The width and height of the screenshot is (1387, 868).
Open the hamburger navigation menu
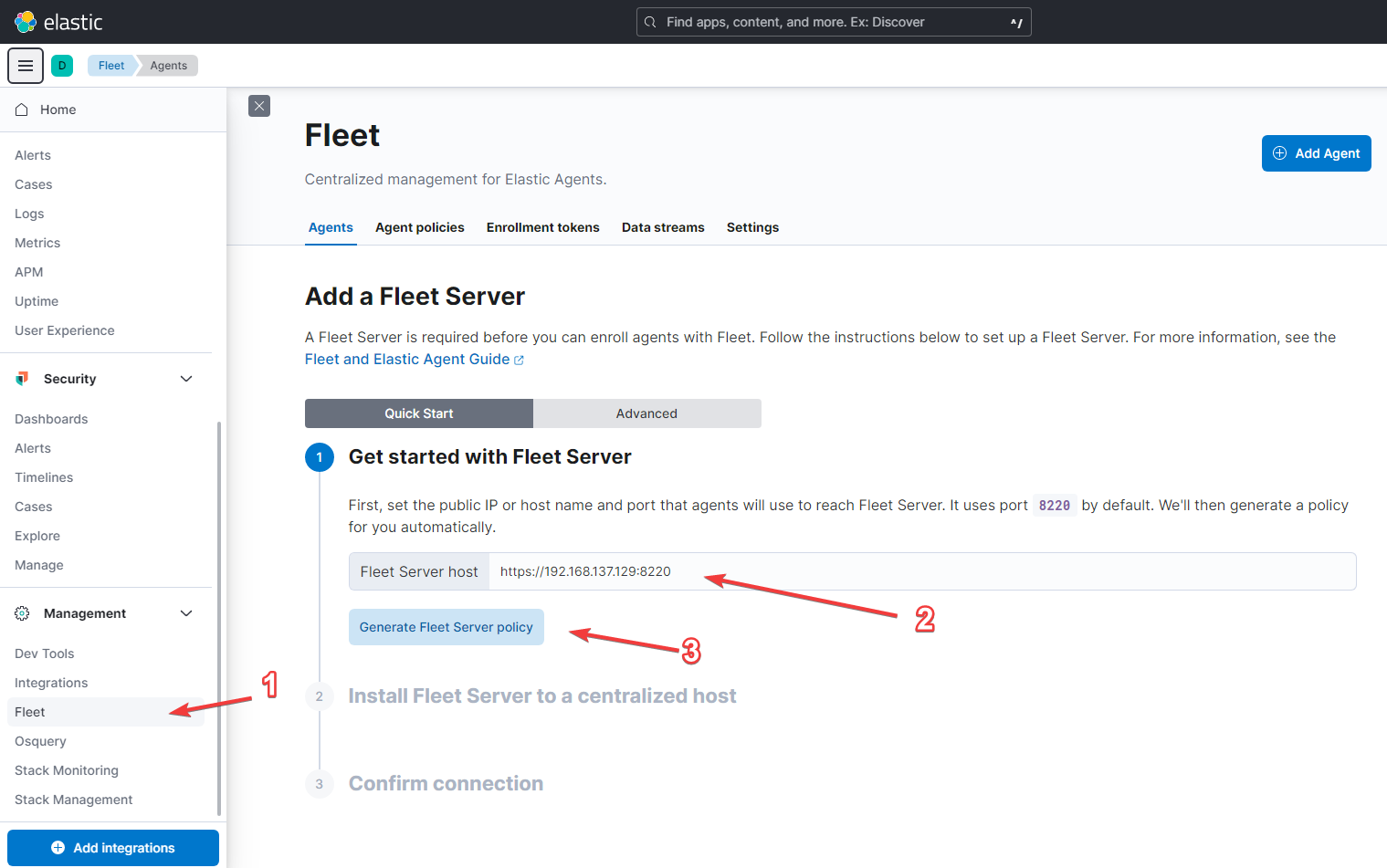(x=25, y=65)
